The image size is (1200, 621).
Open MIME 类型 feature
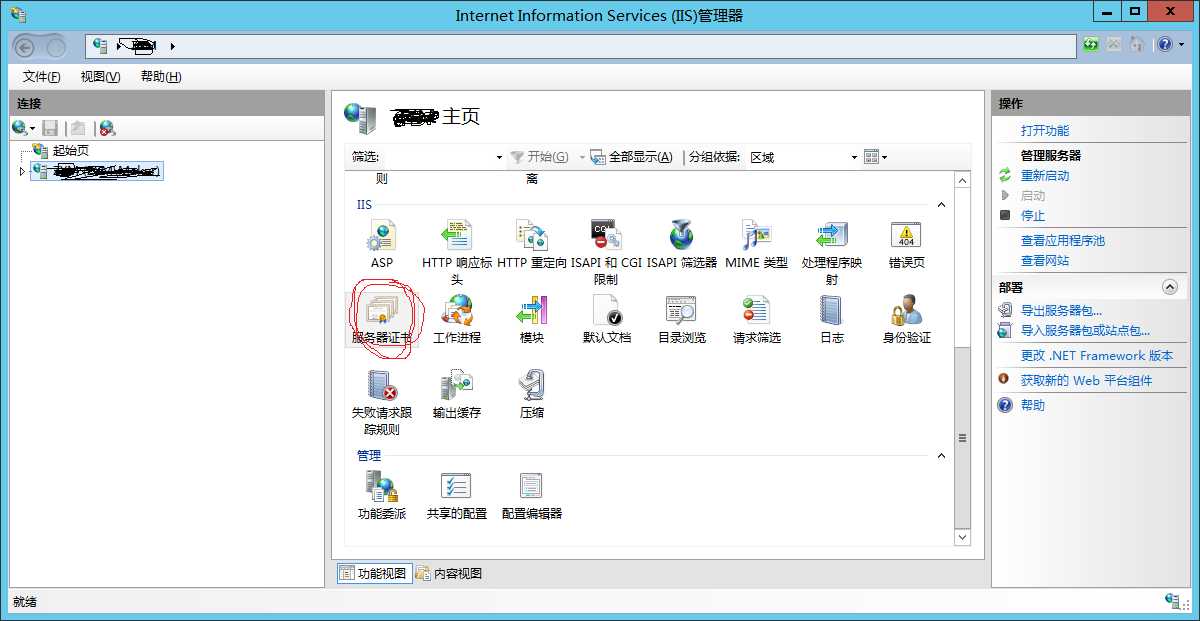756,244
